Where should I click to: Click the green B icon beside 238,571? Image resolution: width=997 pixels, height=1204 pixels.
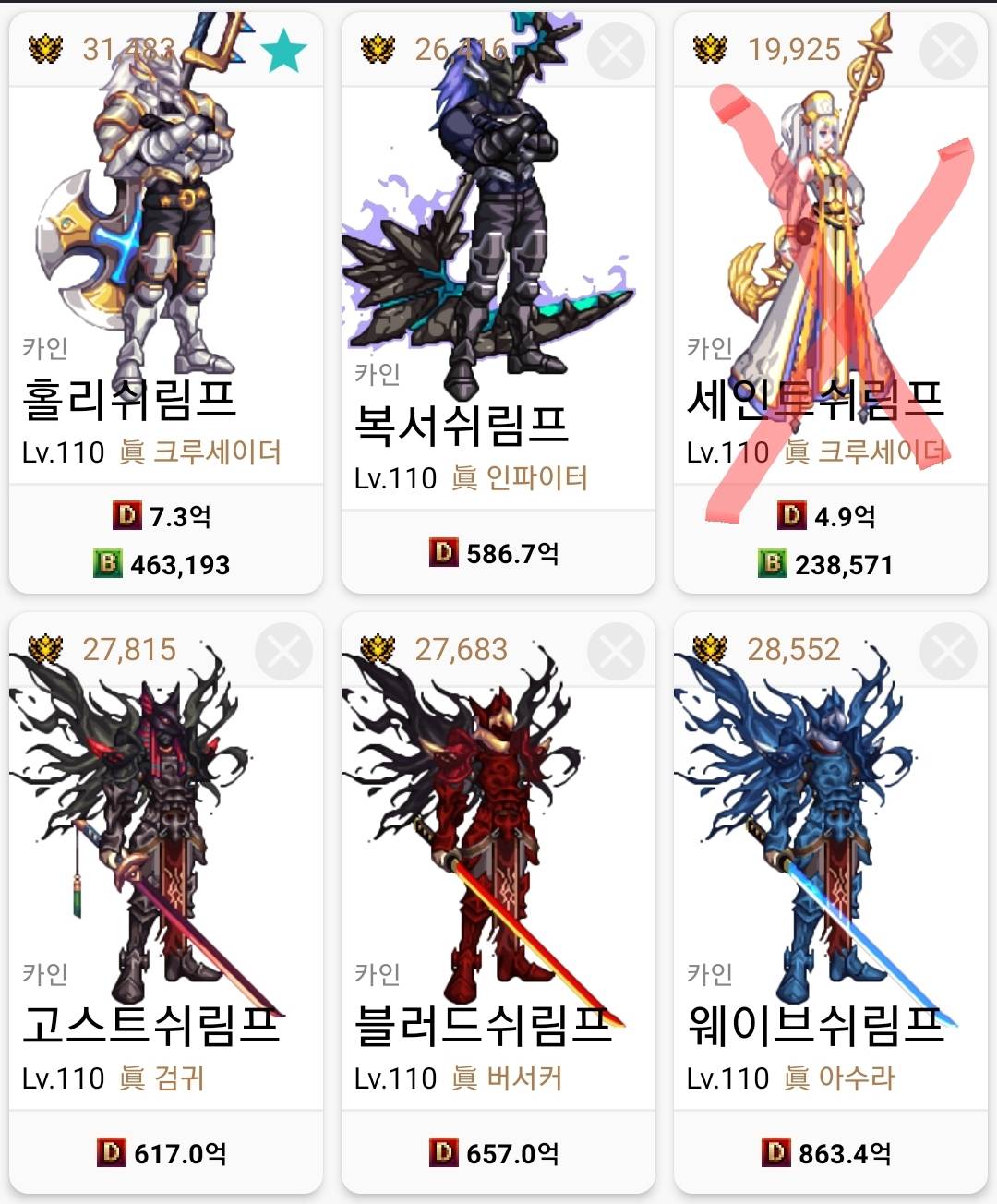[773, 563]
